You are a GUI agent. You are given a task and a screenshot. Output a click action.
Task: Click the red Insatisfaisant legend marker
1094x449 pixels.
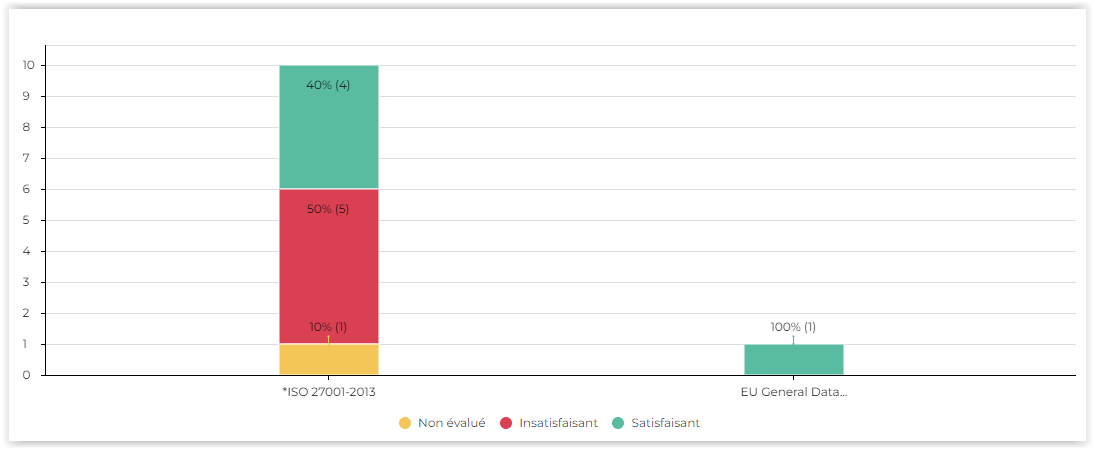(506, 423)
